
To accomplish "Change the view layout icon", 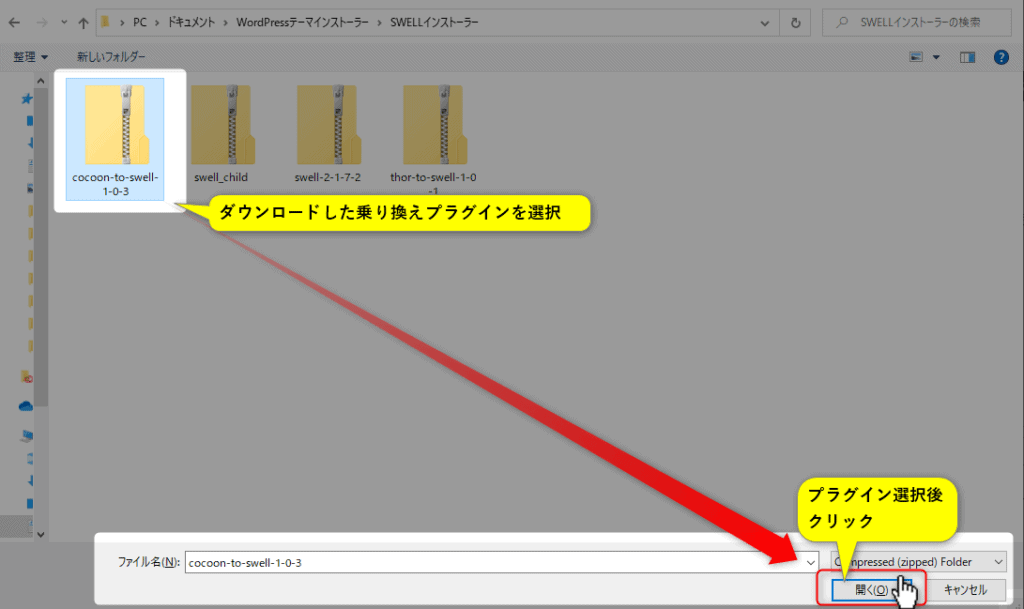I will point(916,57).
